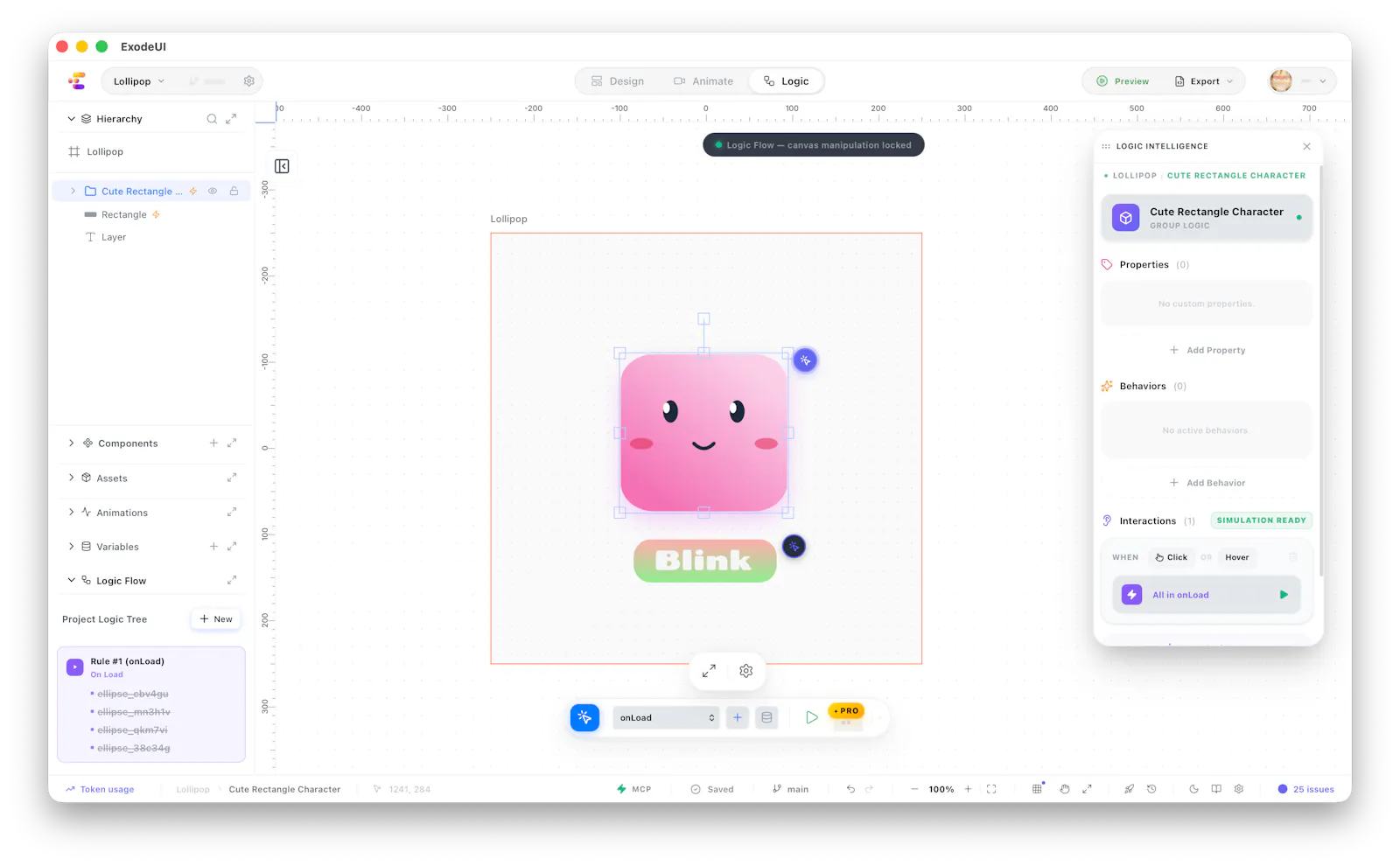Open the Lollipop project dropdown
Screen dimensions: 1400x866
click(139, 81)
